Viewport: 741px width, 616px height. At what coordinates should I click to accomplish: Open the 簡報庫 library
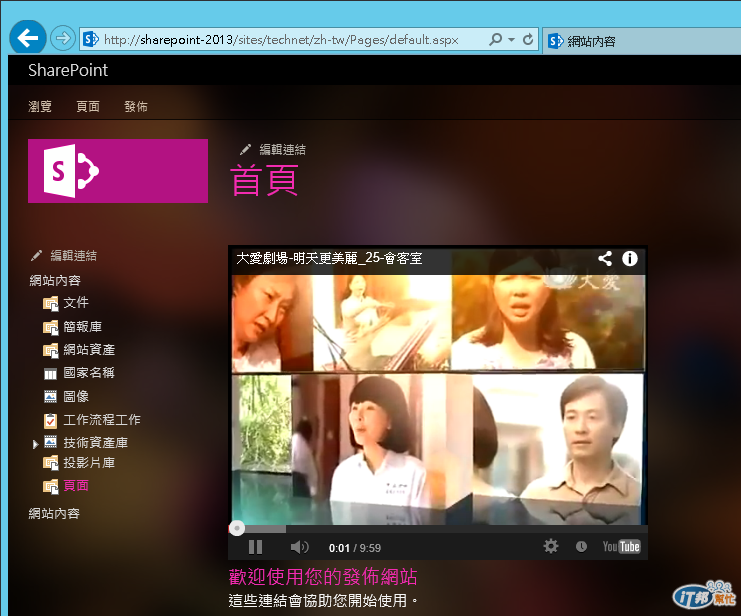[82, 327]
